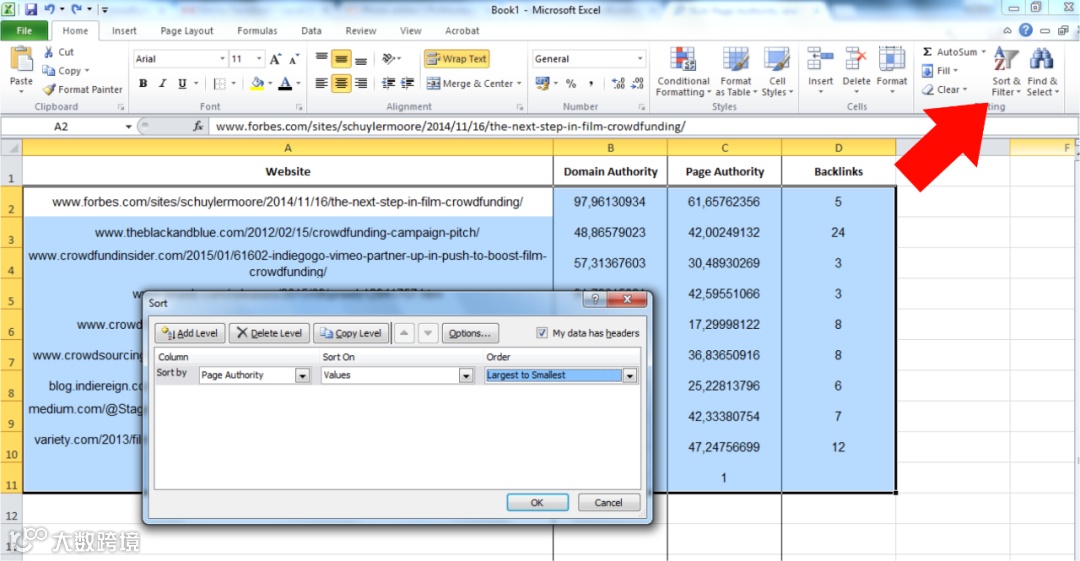Click Options button in Sort dialog
Viewport: 1080px width, 561px height.
click(x=470, y=333)
